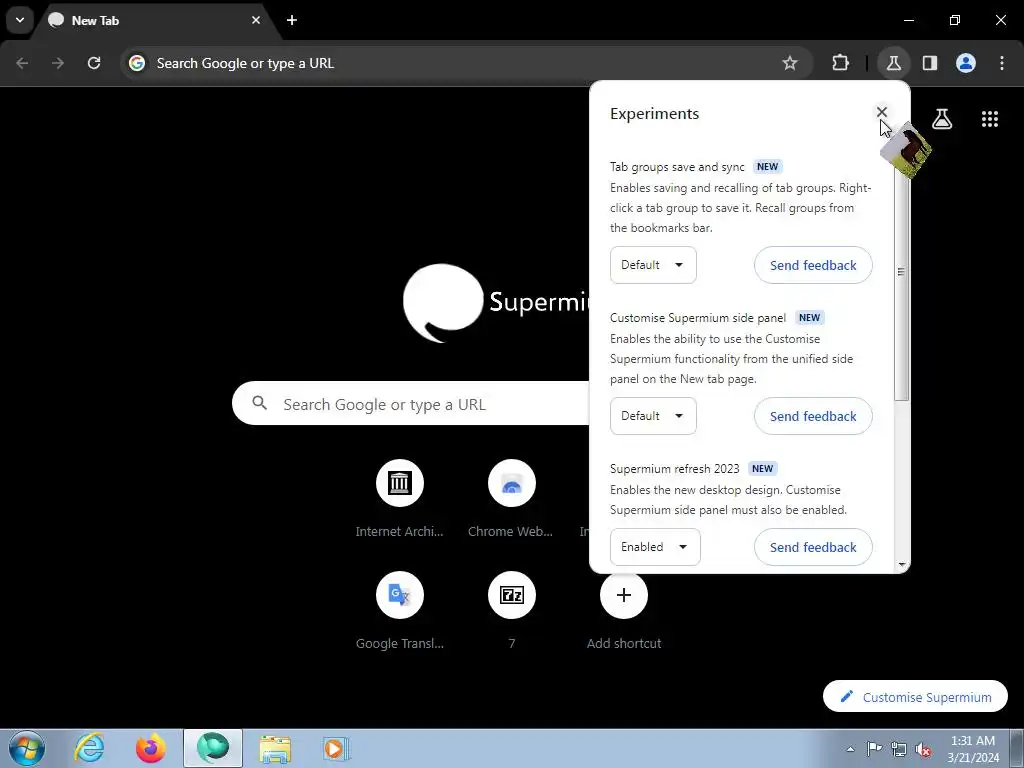Screen dimensions: 1024x768
Task: Open Windows Explorer from taskbar
Action: 275,749
